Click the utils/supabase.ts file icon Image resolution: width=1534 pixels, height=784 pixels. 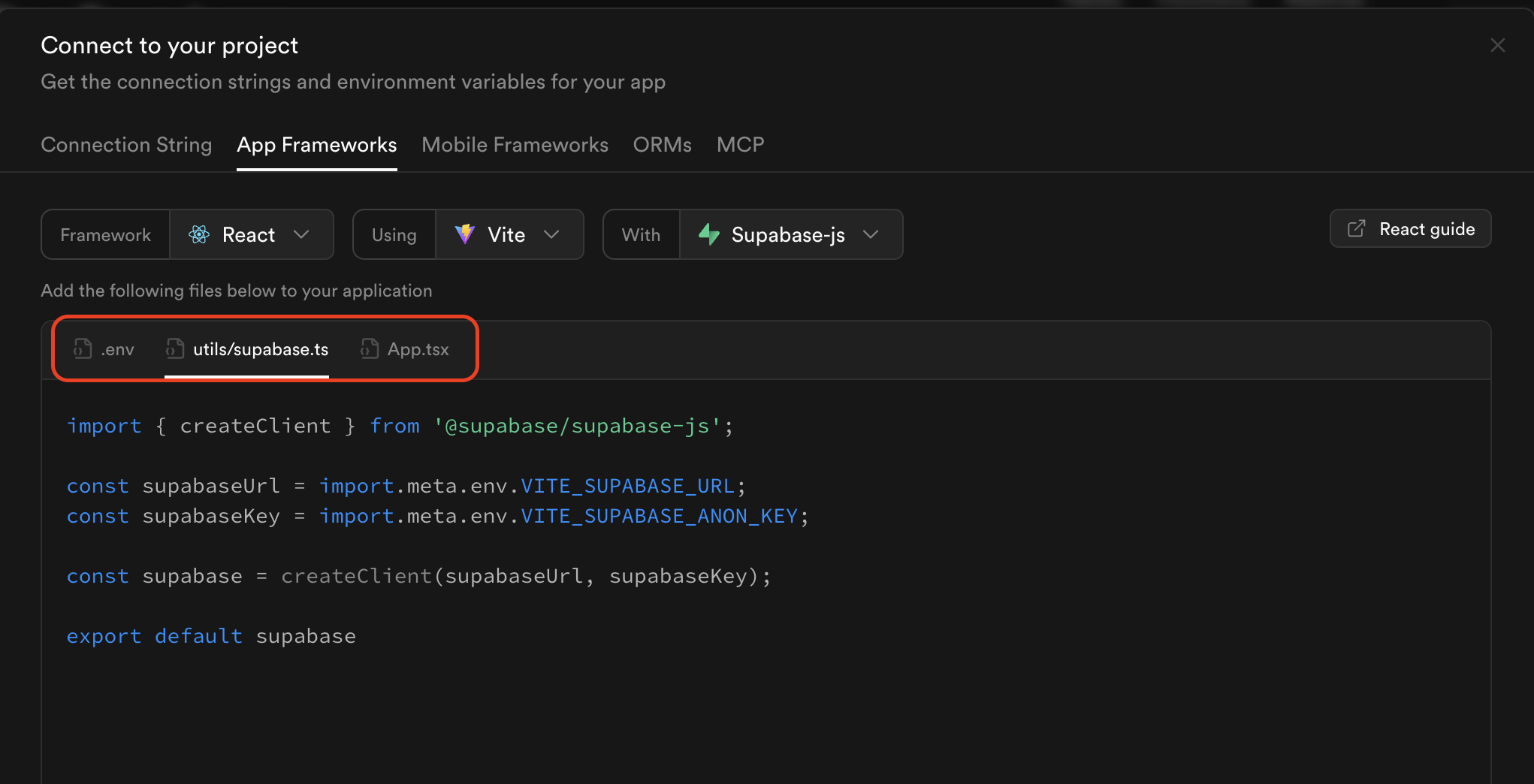[x=175, y=348]
